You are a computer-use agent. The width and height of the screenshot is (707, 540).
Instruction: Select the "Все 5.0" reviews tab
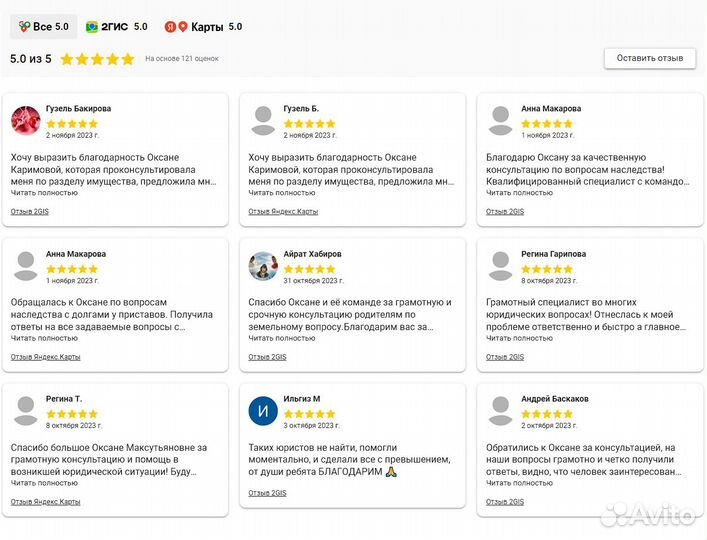(x=43, y=27)
